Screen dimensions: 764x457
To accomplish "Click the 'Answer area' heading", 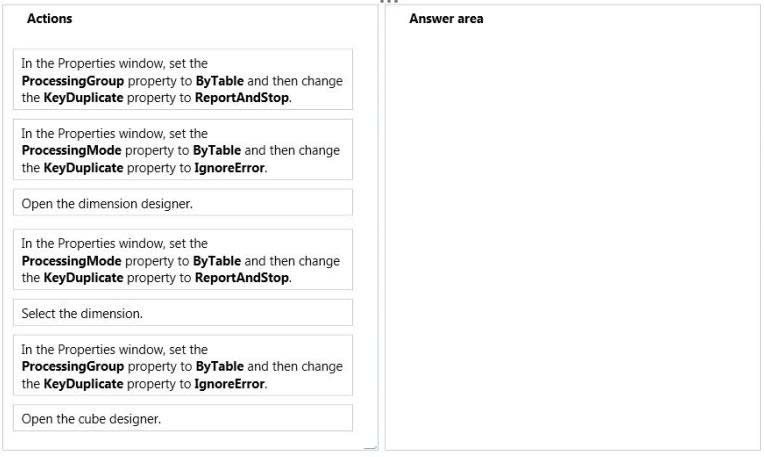I will pyautogui.click(x=446, y=19).
